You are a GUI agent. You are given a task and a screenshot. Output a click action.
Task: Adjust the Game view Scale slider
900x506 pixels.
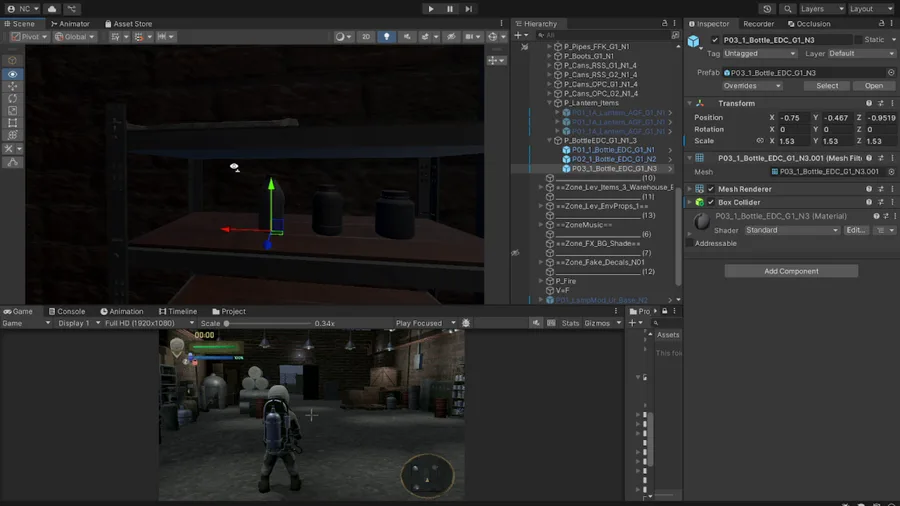tap(267, 324)
